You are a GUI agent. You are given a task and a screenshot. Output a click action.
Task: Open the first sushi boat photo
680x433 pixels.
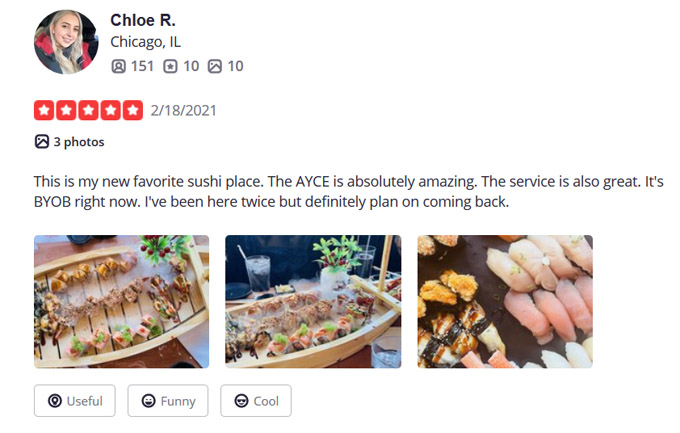pyautogui.click(x=121, y=301)
